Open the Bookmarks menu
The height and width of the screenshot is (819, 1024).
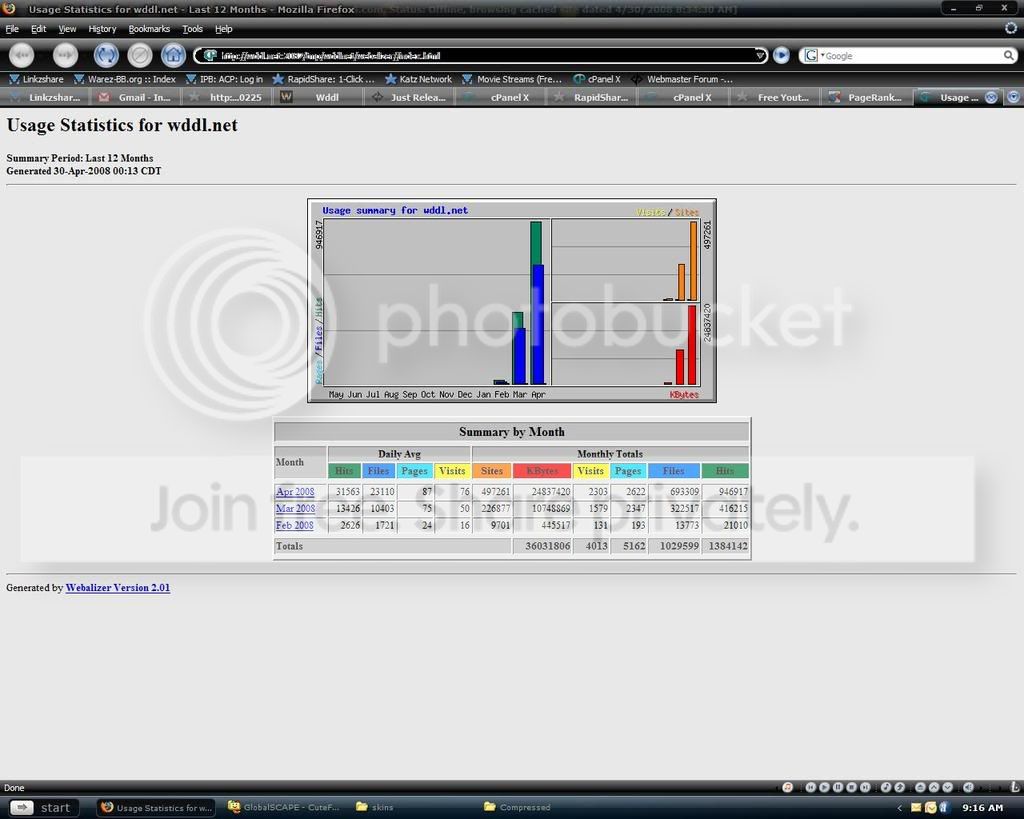[149, 29]
